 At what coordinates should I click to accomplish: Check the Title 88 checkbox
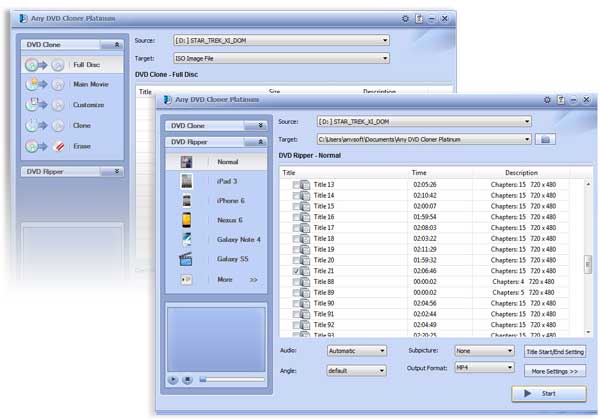tap(296, 282)
